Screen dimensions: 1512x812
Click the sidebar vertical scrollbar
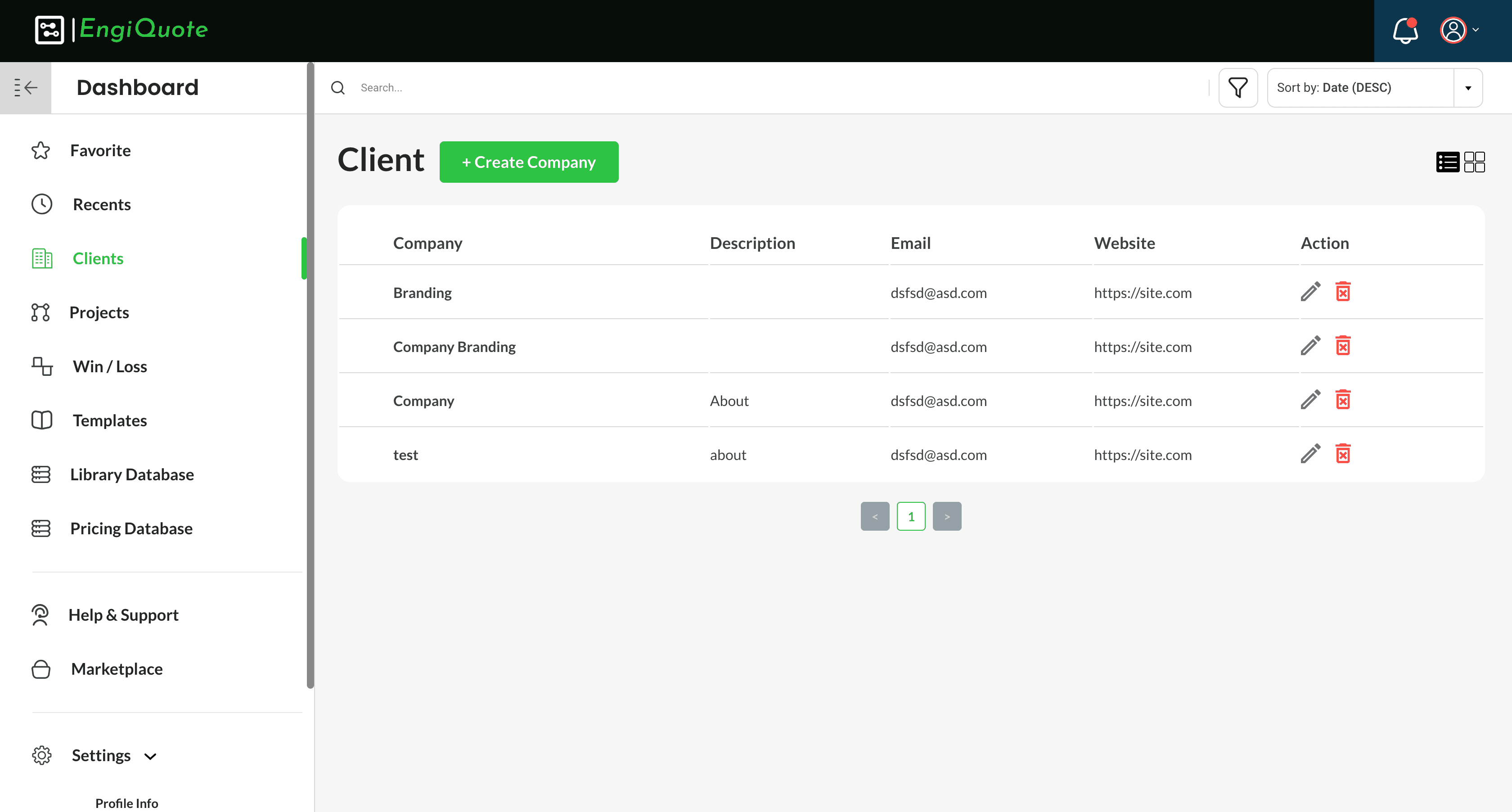(310, 376)
